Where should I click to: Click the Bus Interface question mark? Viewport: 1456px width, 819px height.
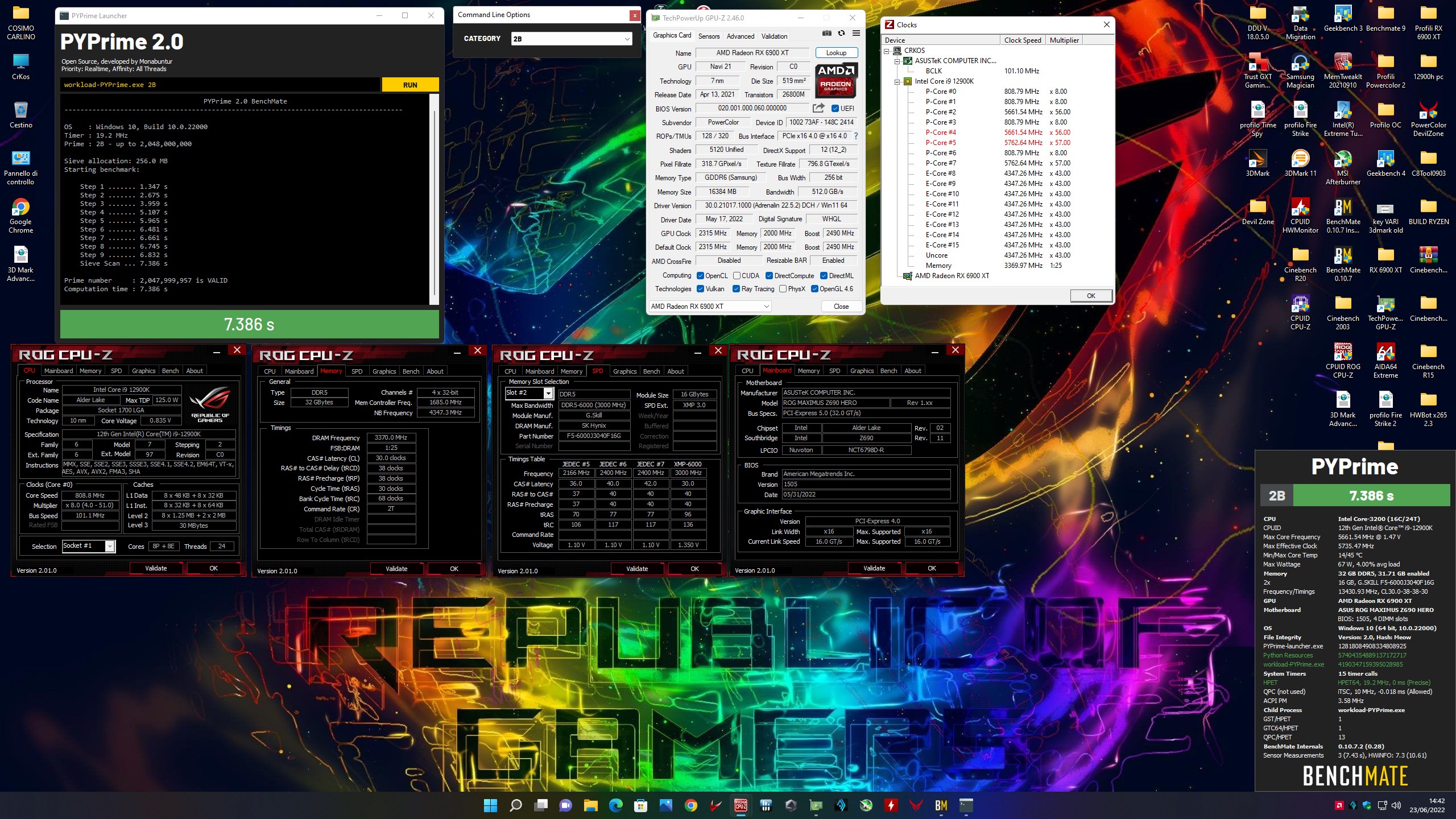tap(856, 136)
